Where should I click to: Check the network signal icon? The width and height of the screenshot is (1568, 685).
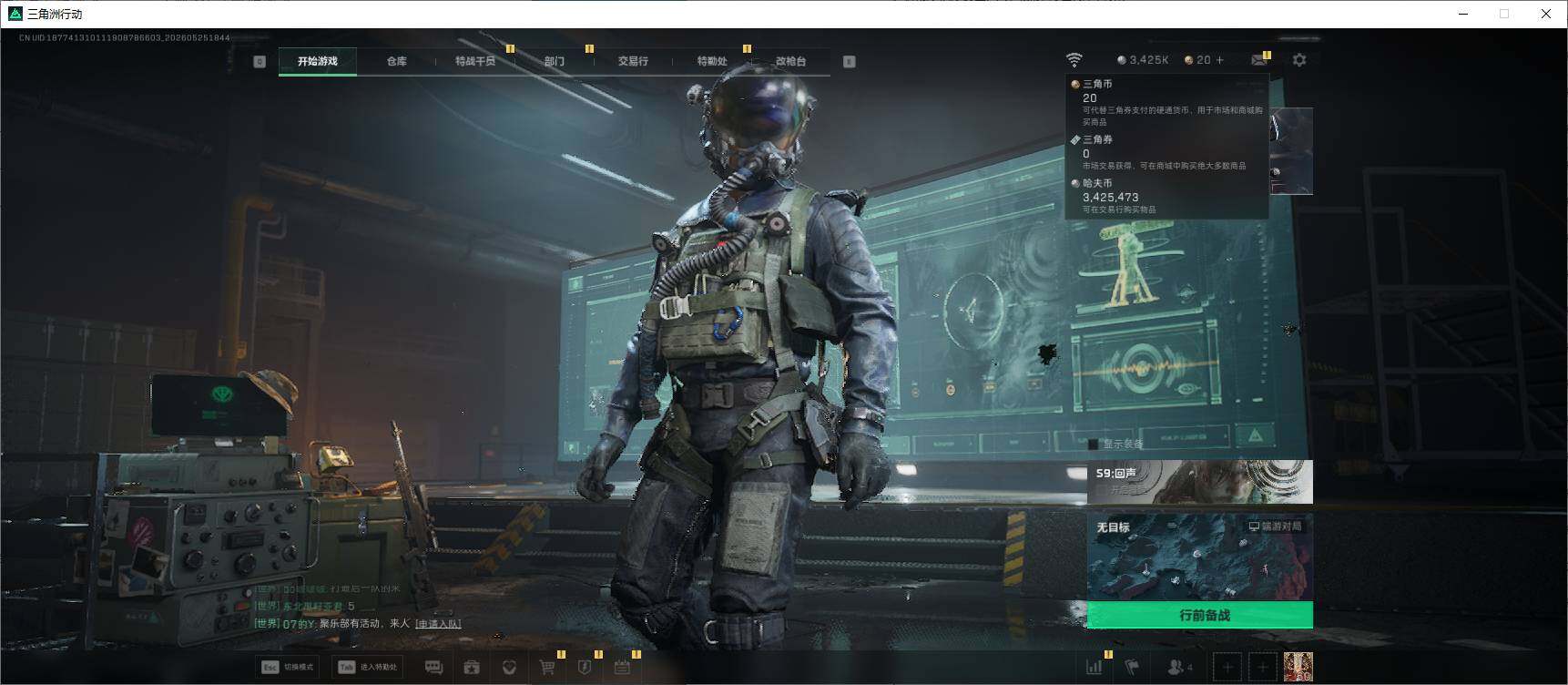click(1074, 60)
